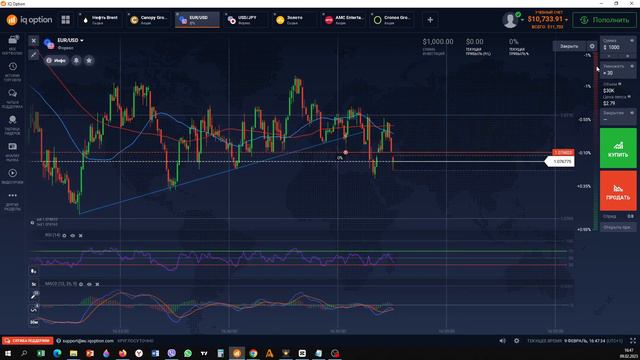Open MACD indicator settings gear
This screenshot has width=640, height=360.
81,284
